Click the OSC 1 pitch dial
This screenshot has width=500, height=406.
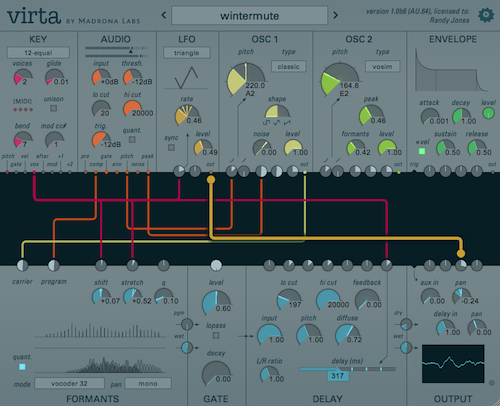(246, 80)
